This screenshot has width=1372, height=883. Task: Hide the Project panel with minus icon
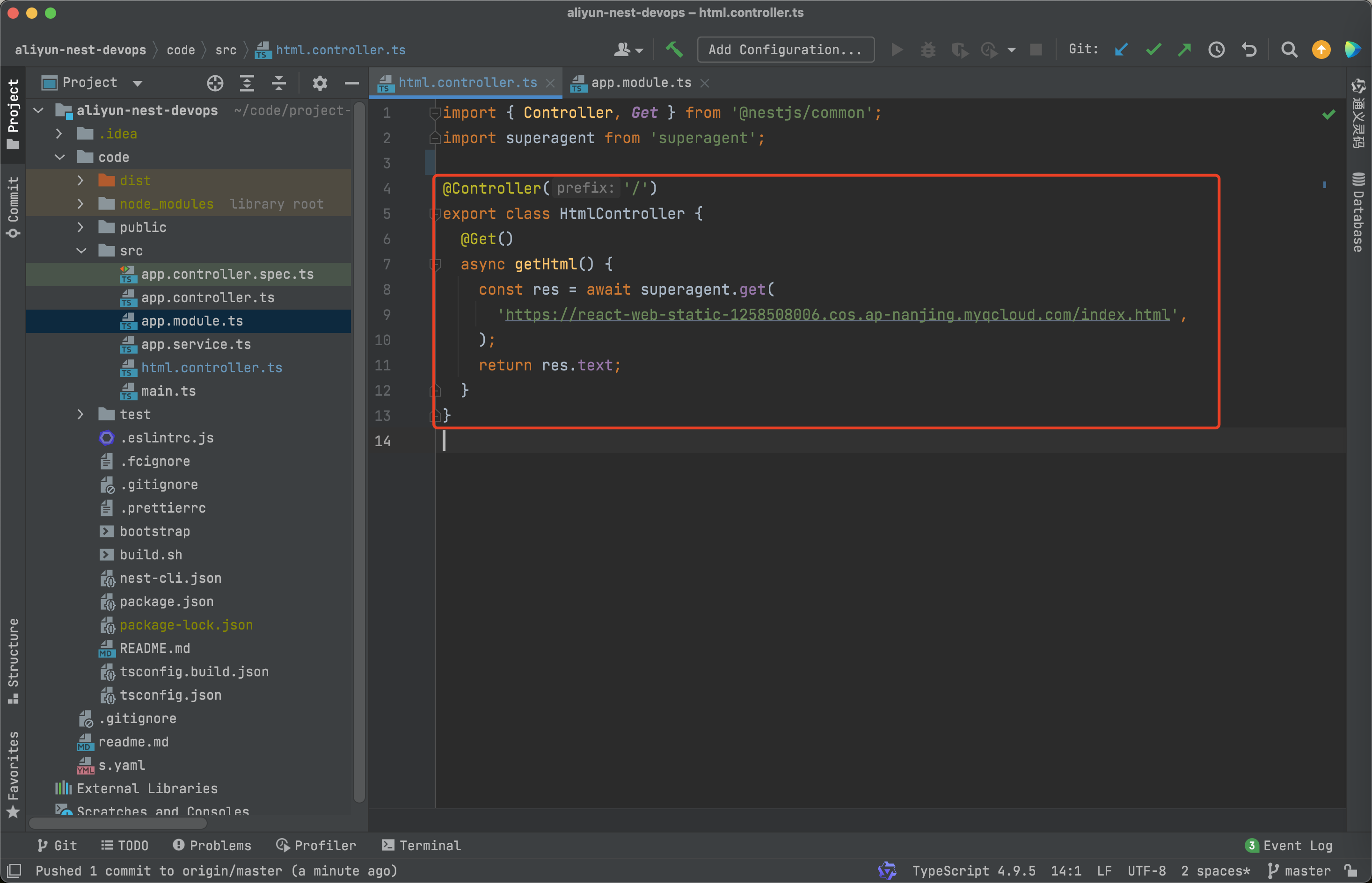[351, 84]
